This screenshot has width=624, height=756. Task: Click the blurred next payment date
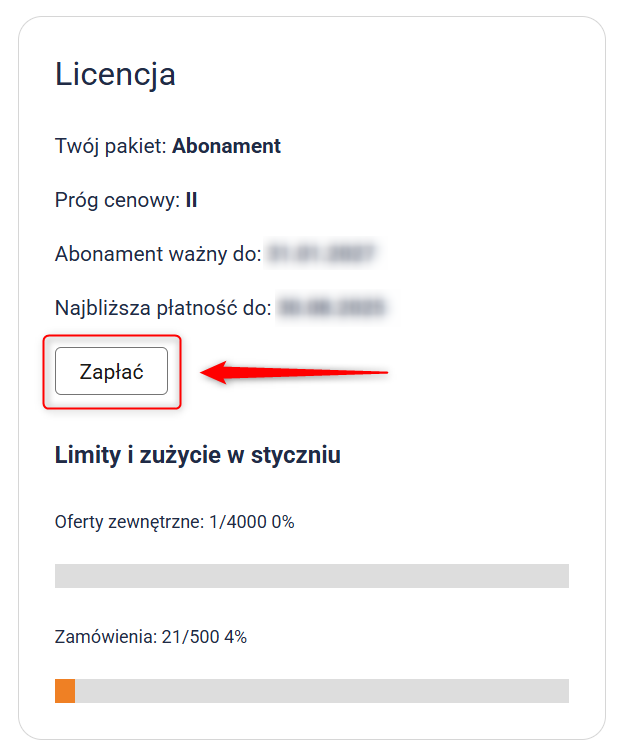click(x=332, y=308)
